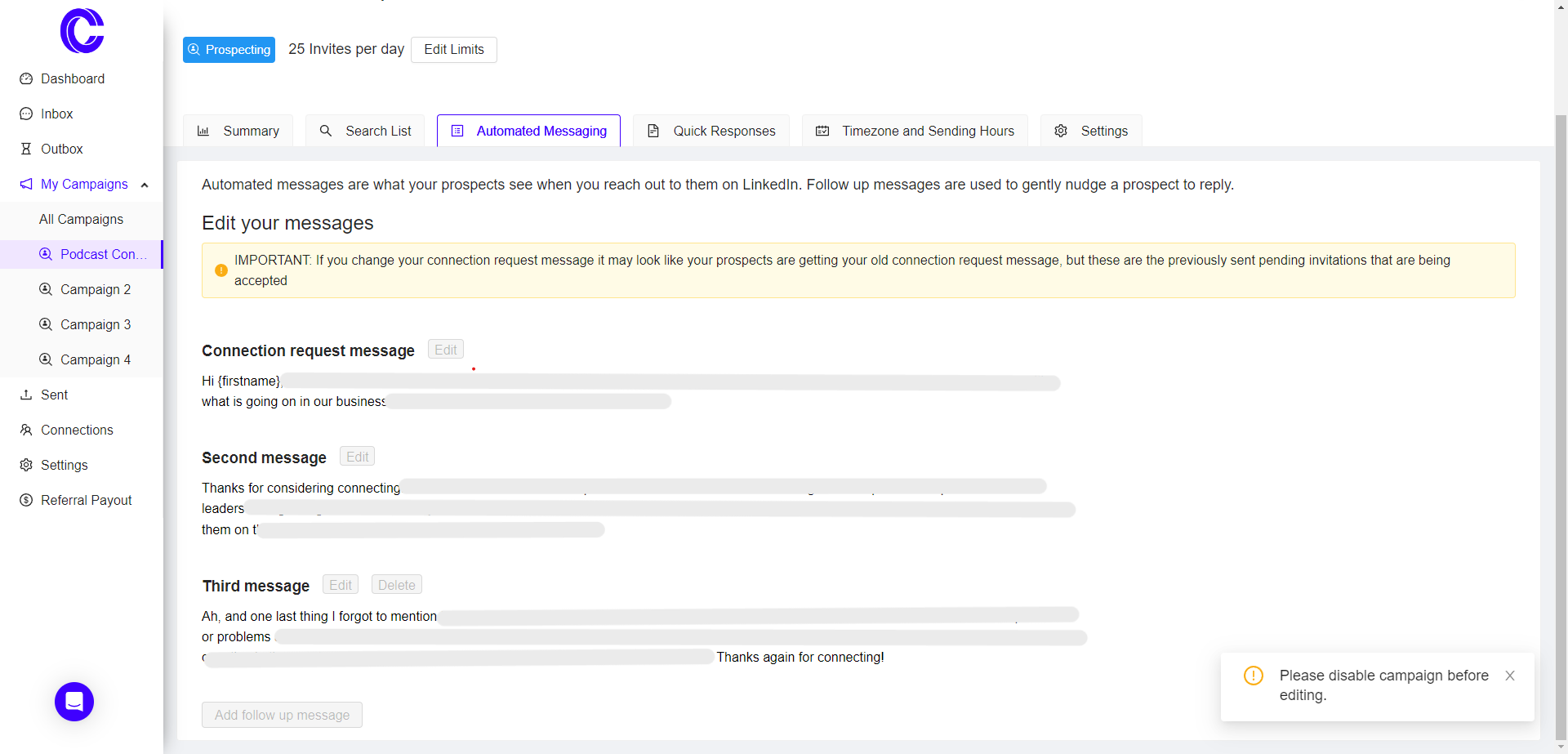Click the Edit Limits button
The height and width of the screenshot is (754, 1568).
(454, 50)
